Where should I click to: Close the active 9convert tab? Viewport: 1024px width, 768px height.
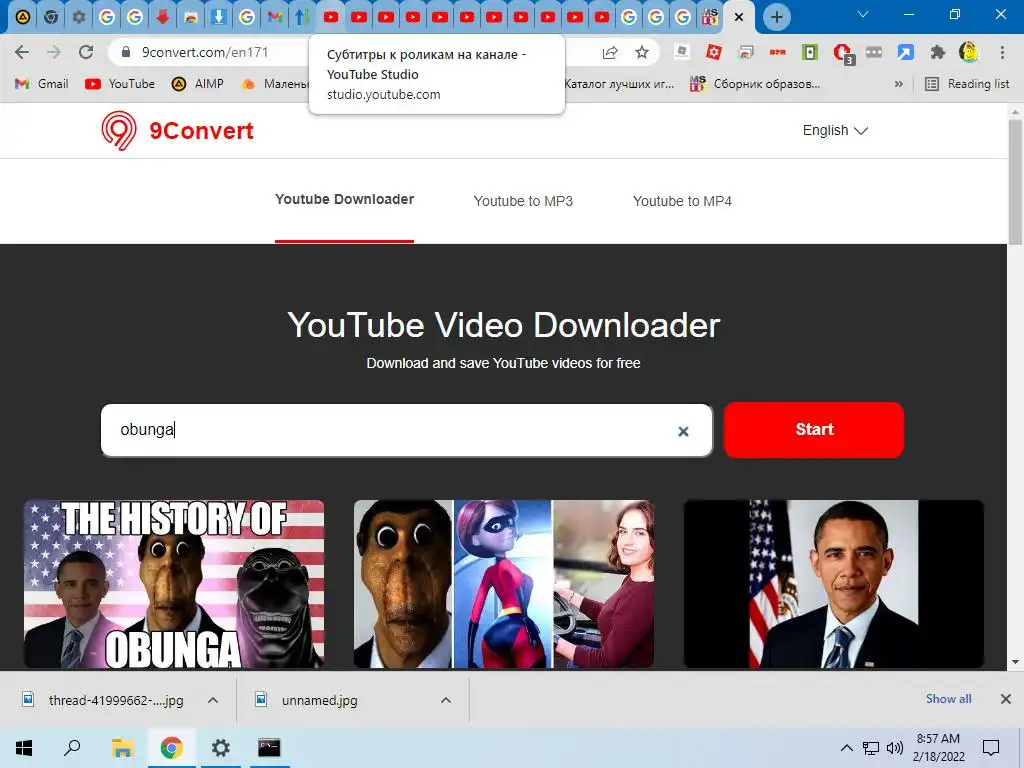739,17
